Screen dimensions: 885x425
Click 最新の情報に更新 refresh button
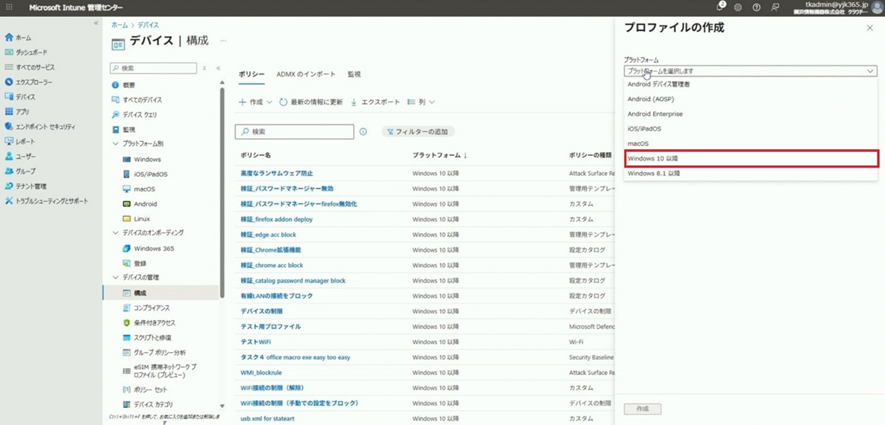click(x=311, y=102)
